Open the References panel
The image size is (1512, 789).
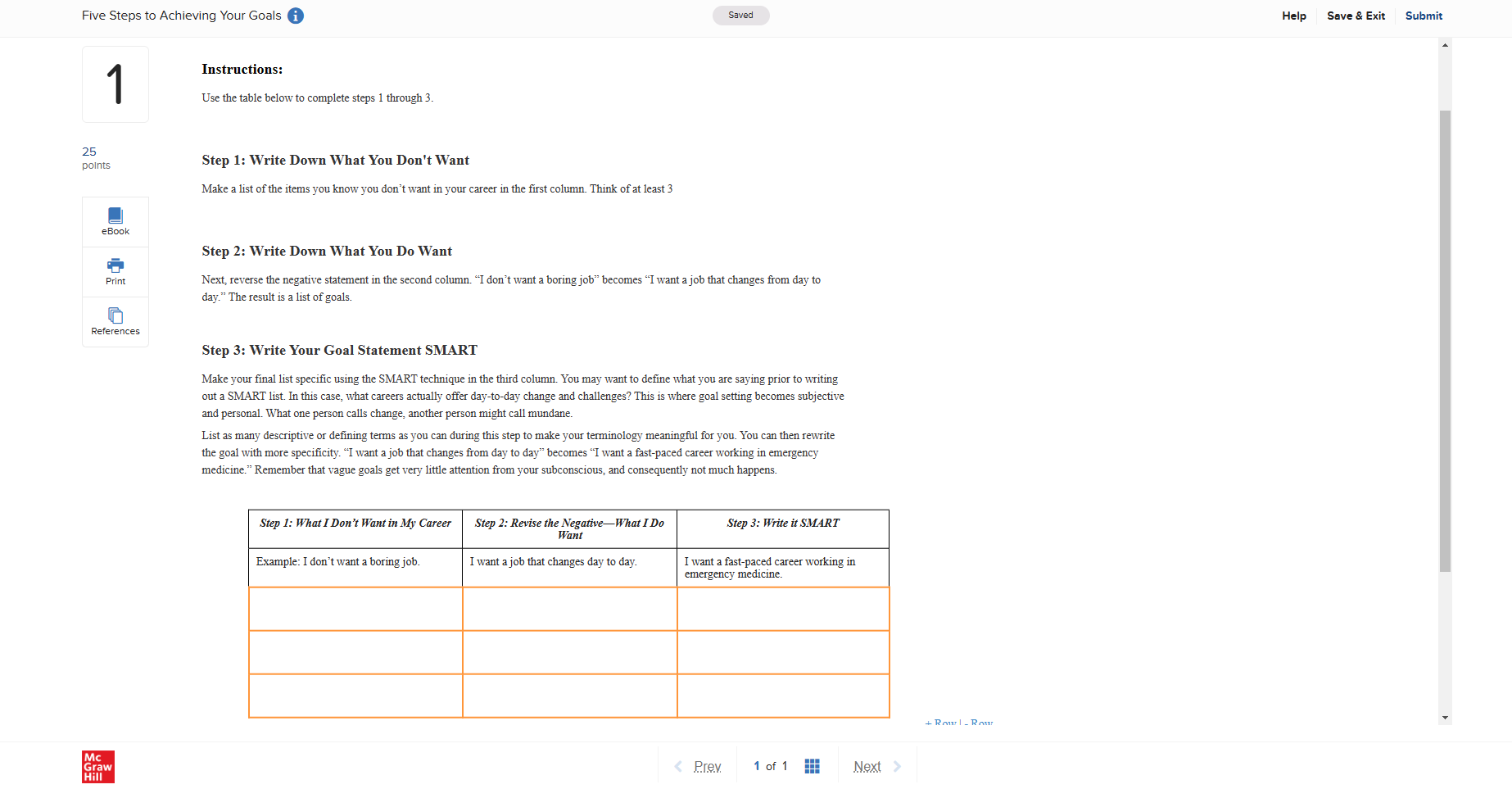[115, 322]
